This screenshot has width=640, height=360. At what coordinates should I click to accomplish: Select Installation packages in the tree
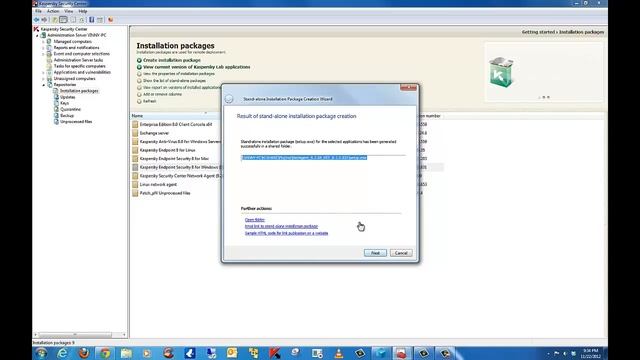coord(79,91)
